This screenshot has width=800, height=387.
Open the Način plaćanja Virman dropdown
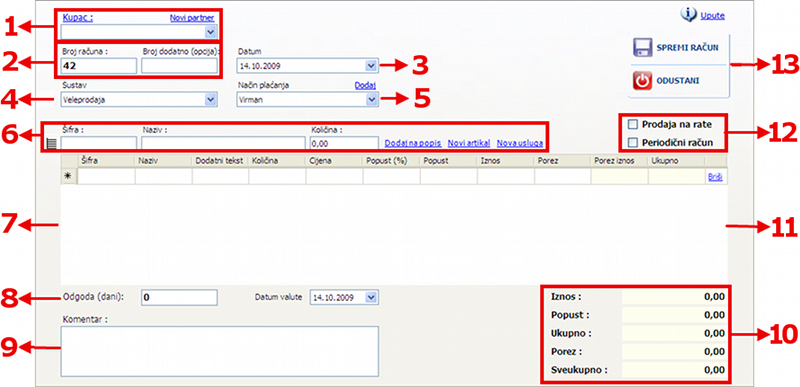pyautogui.click(x=372, y=100)
